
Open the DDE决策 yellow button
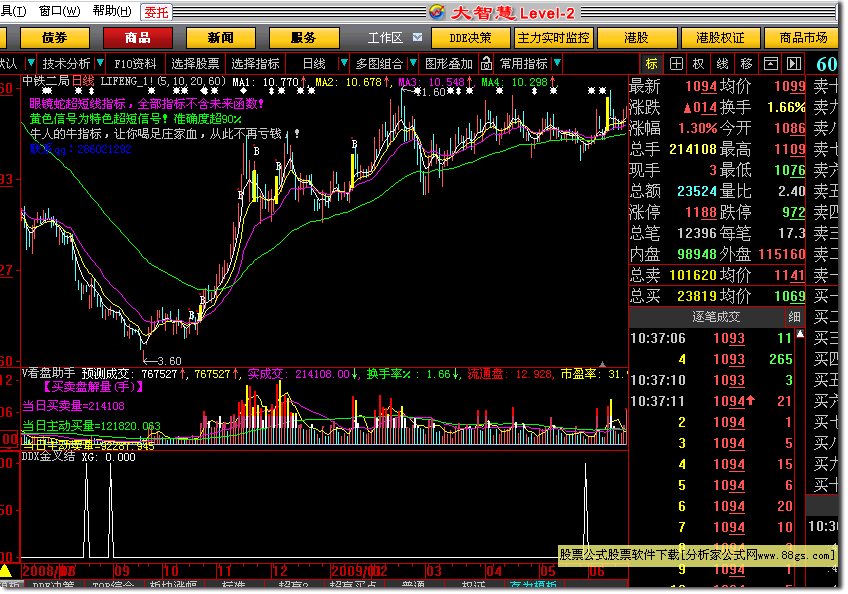click(471, 38)
